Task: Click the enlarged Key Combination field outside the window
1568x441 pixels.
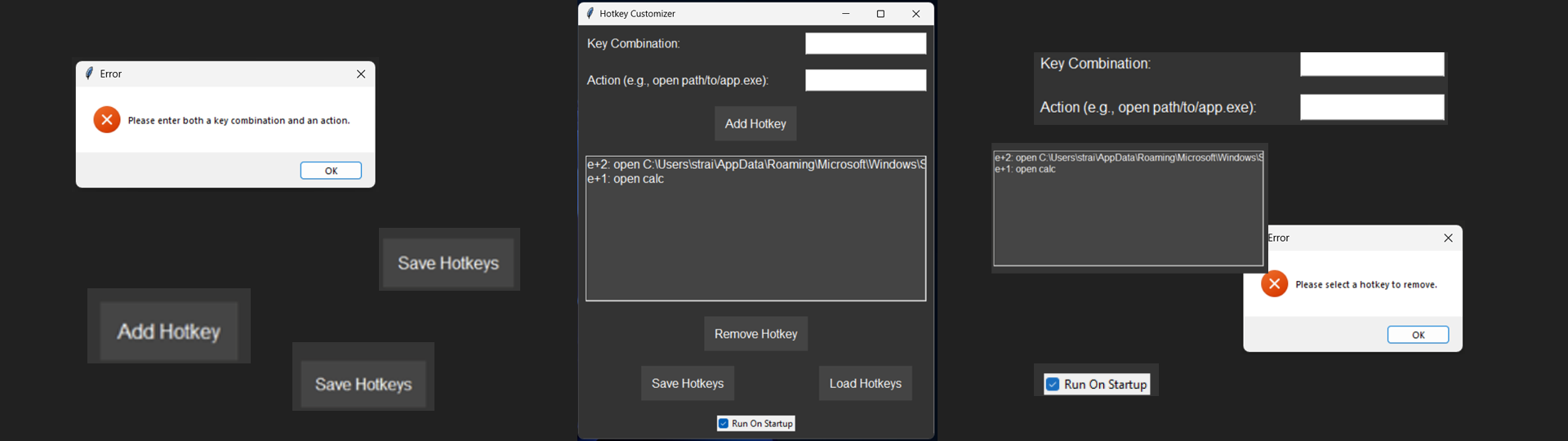Action: tap(1372, 65)
